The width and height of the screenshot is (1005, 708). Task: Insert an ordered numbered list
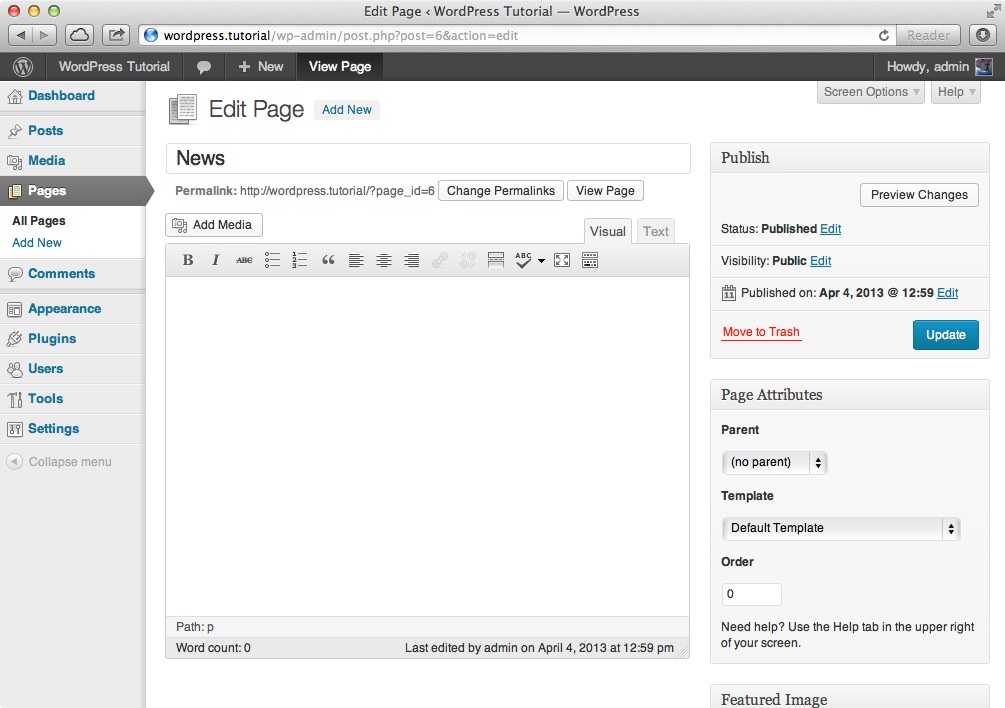pos(299,259)
